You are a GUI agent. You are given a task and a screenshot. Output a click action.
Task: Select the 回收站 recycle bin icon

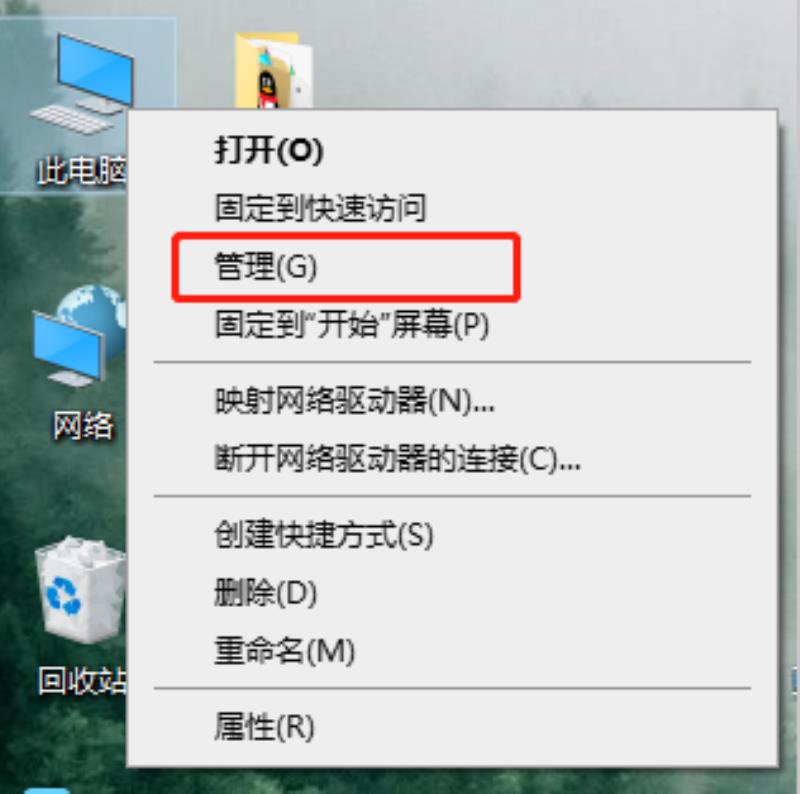click(x=81, y=590)
